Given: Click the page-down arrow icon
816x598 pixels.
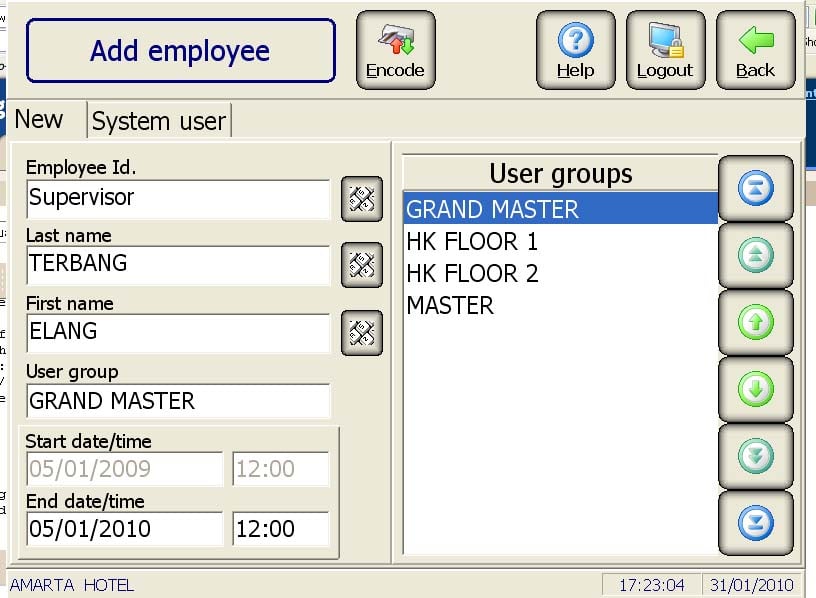Looking at the screenshot, I should click(x=755, y=456).
